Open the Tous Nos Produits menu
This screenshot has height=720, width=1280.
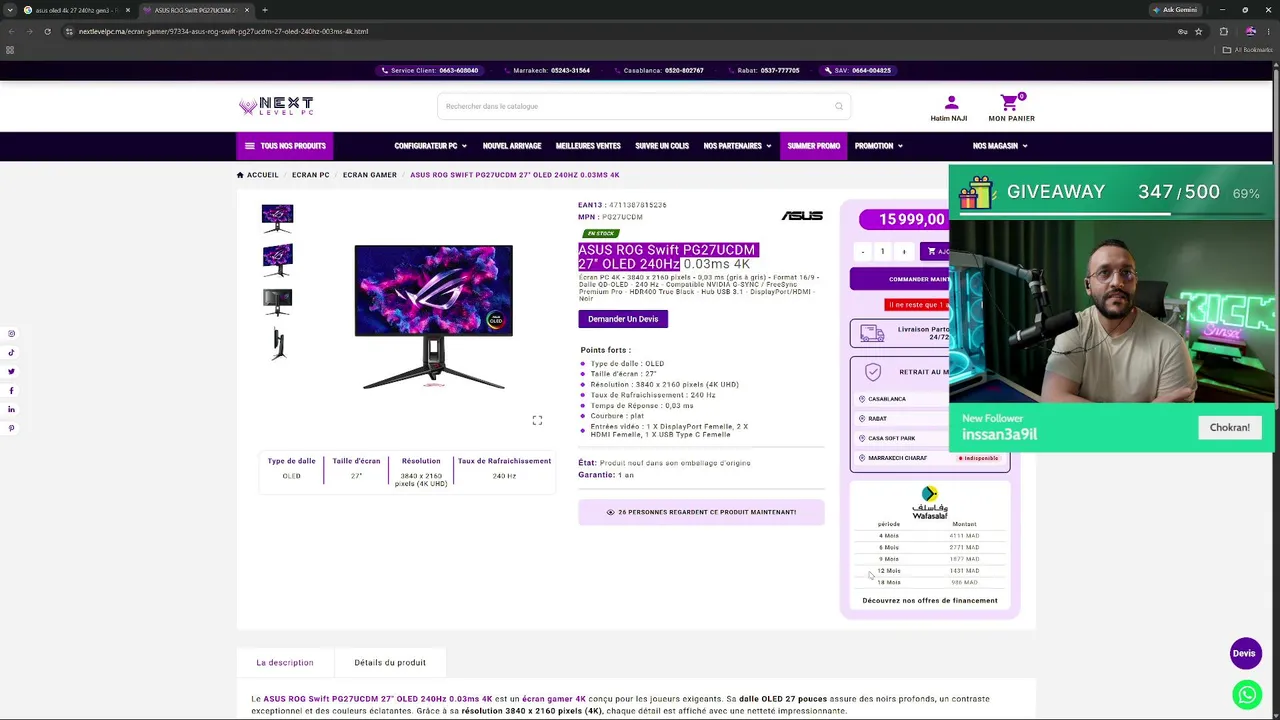(x=285, y=146)
